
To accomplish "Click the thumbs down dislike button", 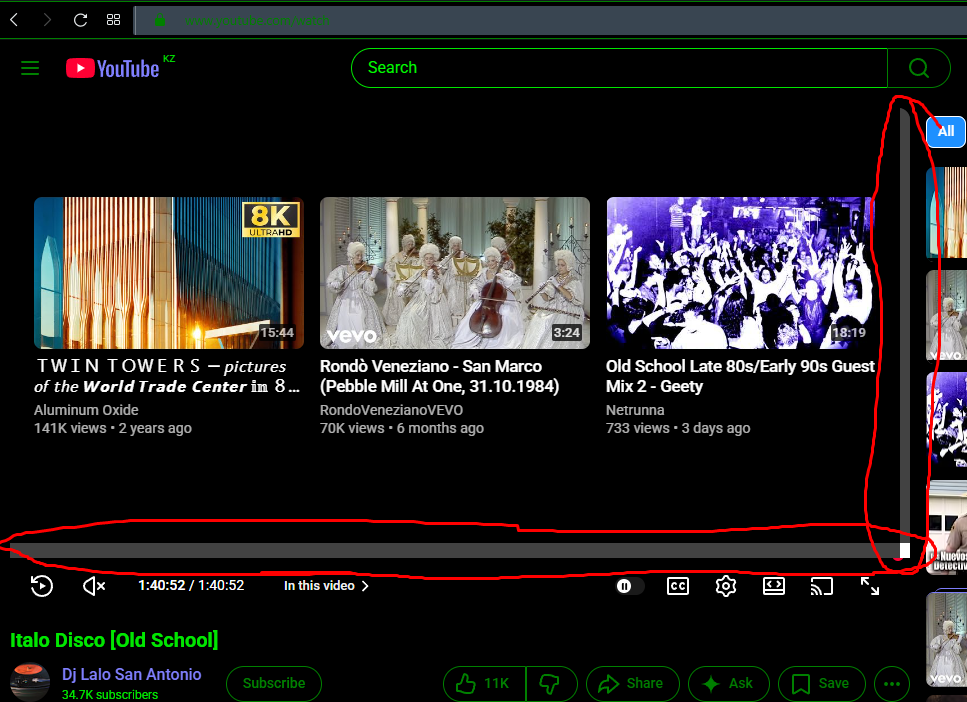I will (551, 683).
